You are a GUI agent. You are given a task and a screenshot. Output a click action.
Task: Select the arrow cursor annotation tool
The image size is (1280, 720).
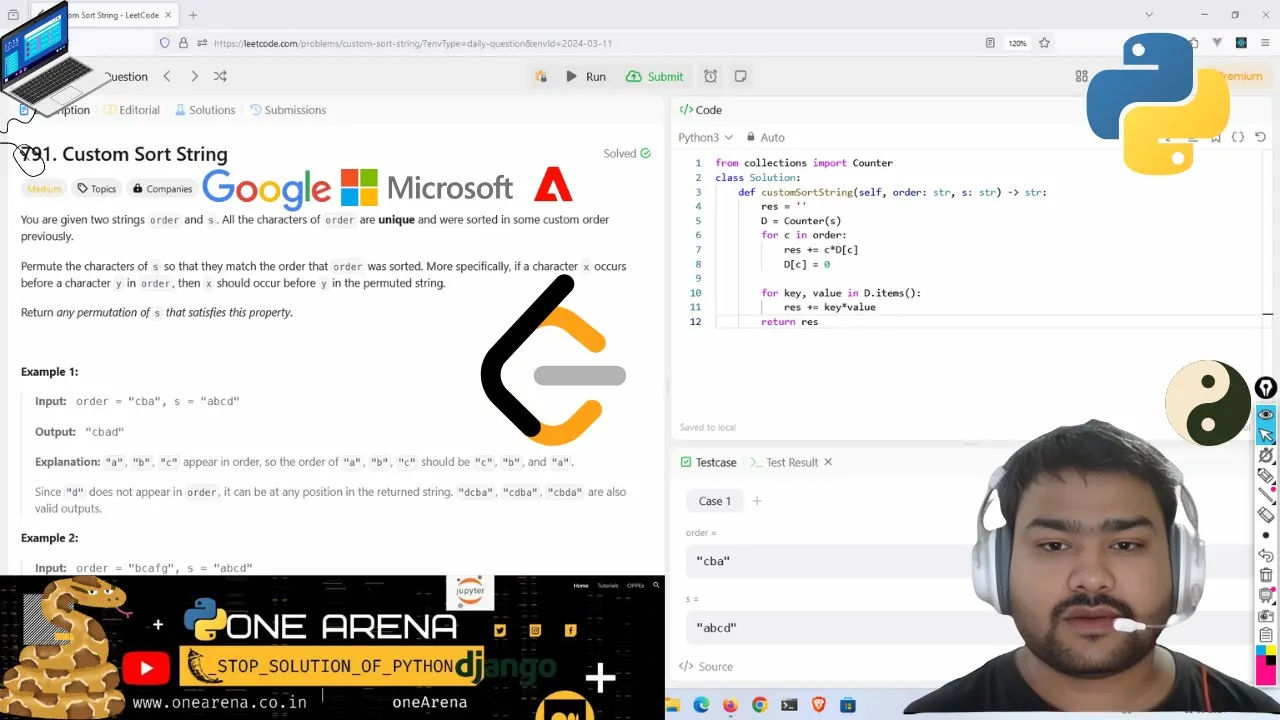pyautogui.click(x=1266, y=434)
